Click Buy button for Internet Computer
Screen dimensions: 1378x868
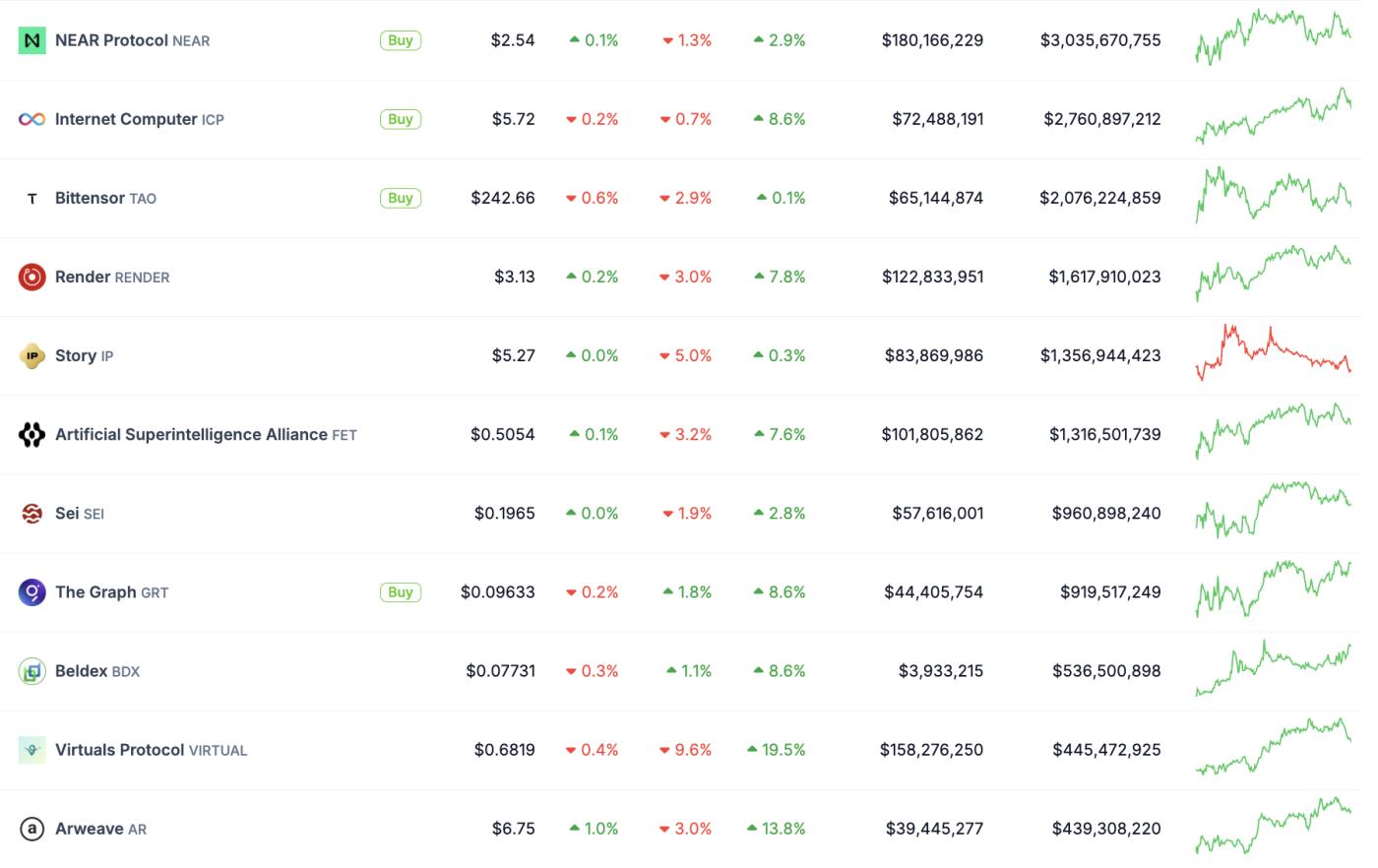click(x=401, y=119)
